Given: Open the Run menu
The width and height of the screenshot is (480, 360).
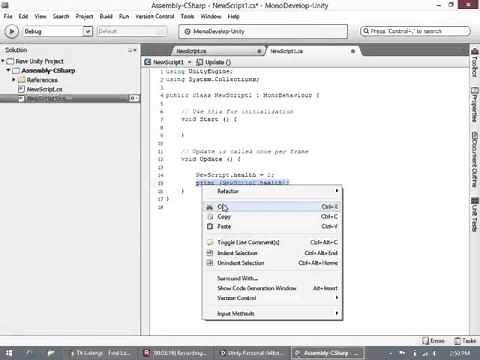Looking at the screenshot, I should [x=124, y=16].
